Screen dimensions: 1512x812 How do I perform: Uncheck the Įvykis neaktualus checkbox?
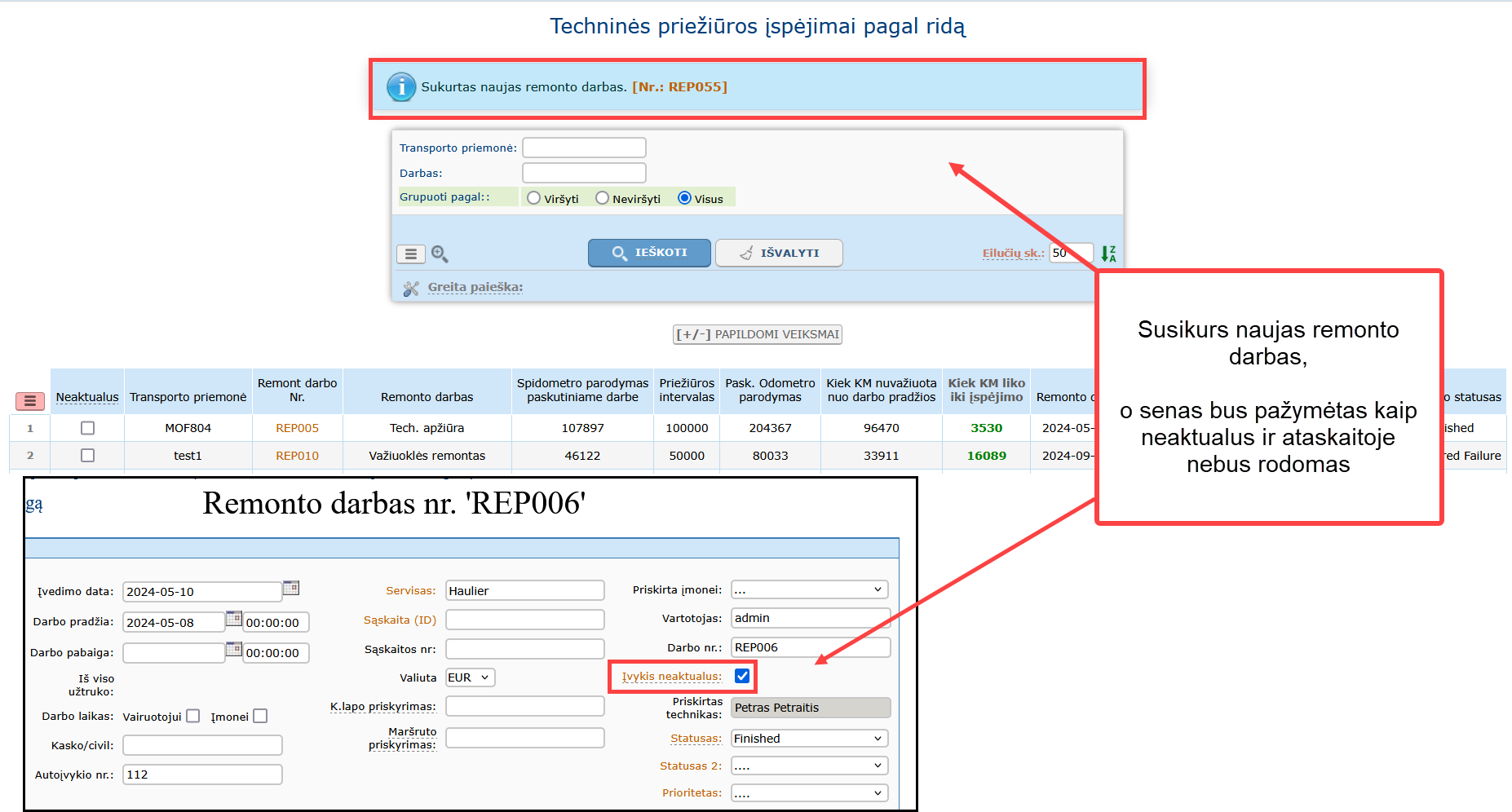742,676
